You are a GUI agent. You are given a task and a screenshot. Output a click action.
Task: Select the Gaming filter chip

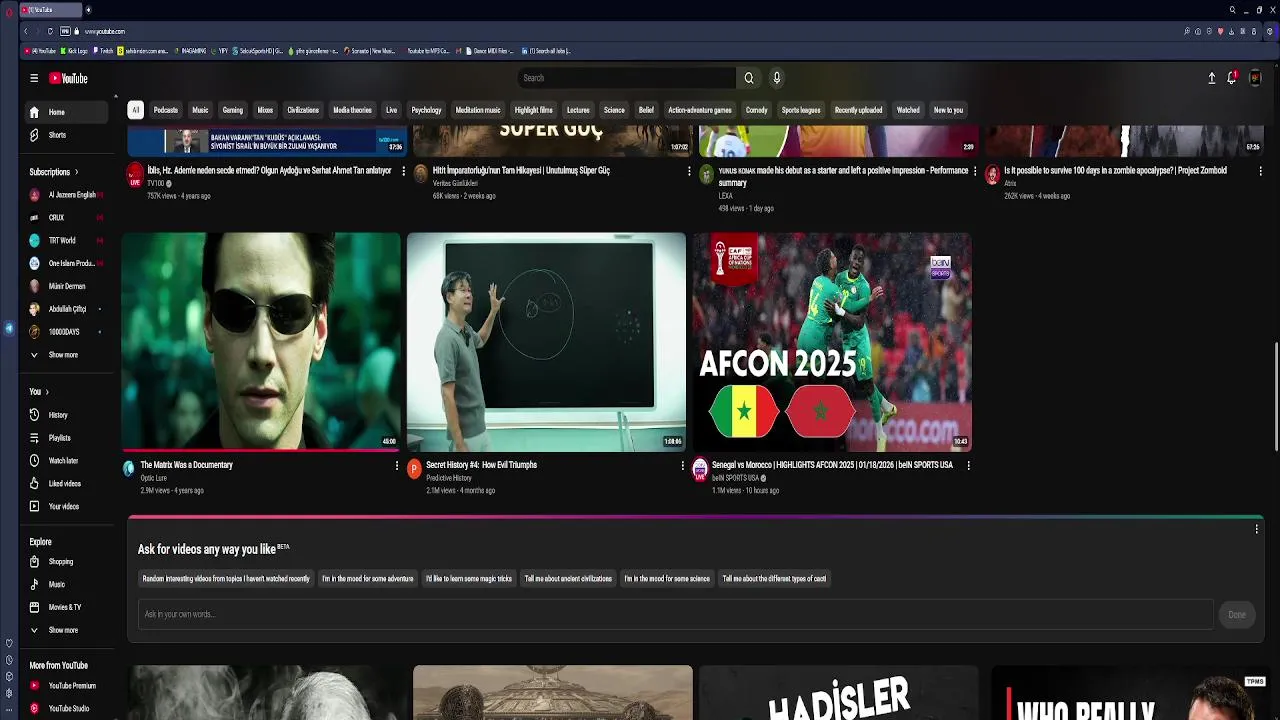(233, 110)
